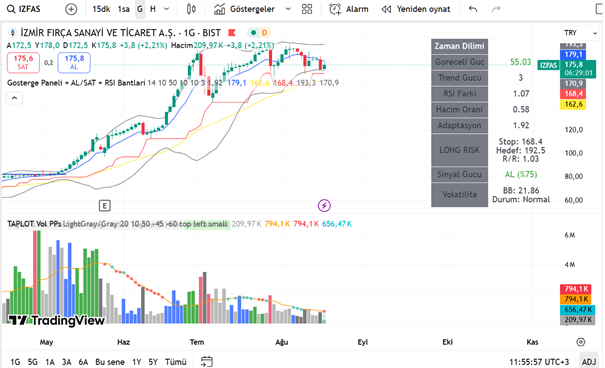Select the G daily timeframe

coord(140,9)
